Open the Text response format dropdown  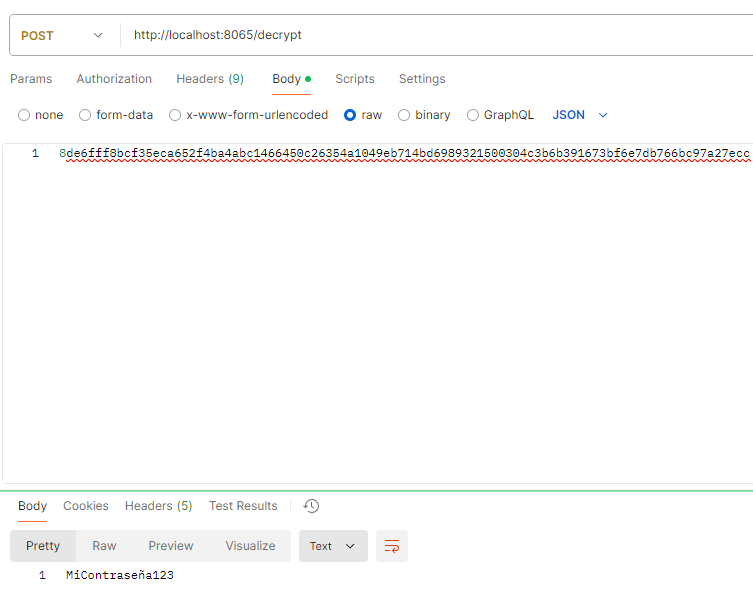point(333,546)
